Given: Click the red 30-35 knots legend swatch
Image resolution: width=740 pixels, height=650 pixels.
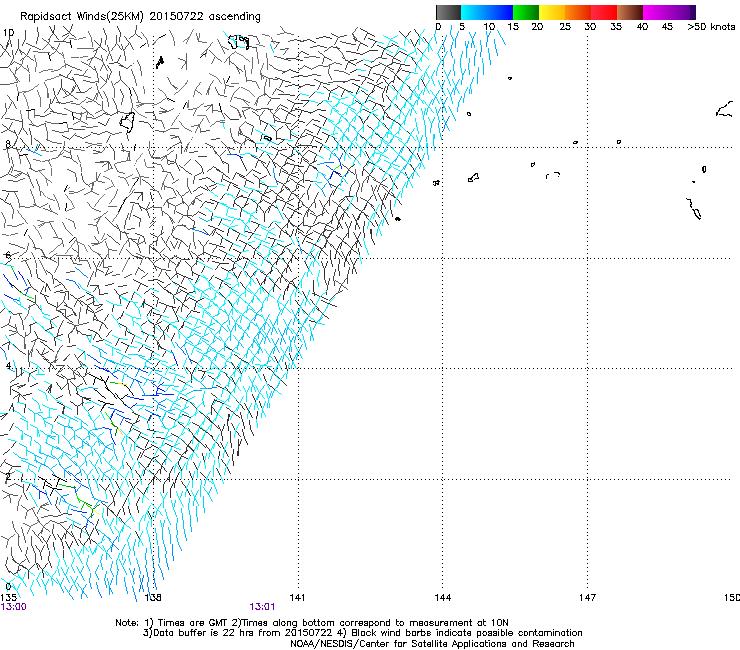Looking at the screenshot, I should click(x=604, y=12).
